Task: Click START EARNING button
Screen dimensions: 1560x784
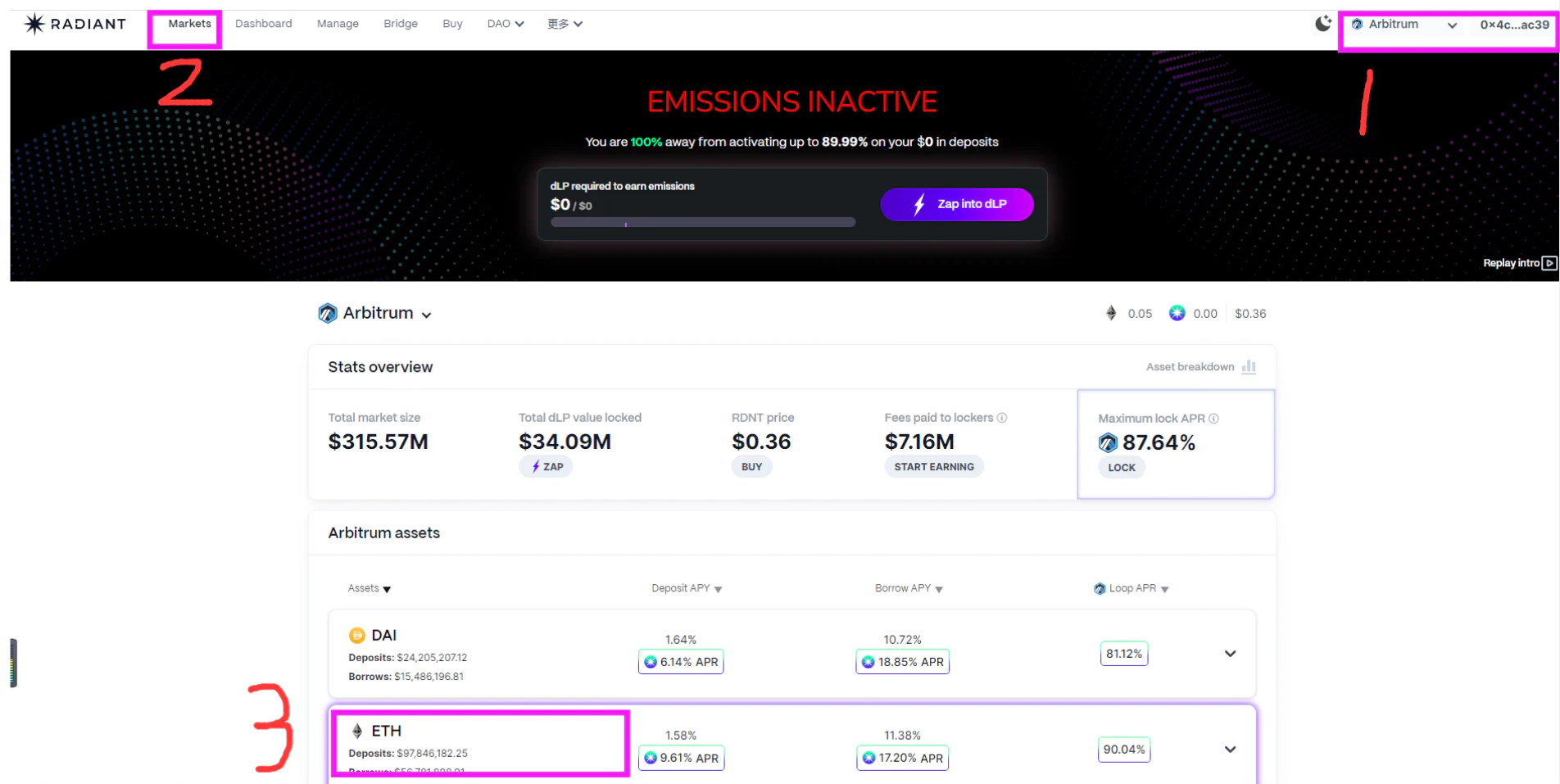Action: 934,467
